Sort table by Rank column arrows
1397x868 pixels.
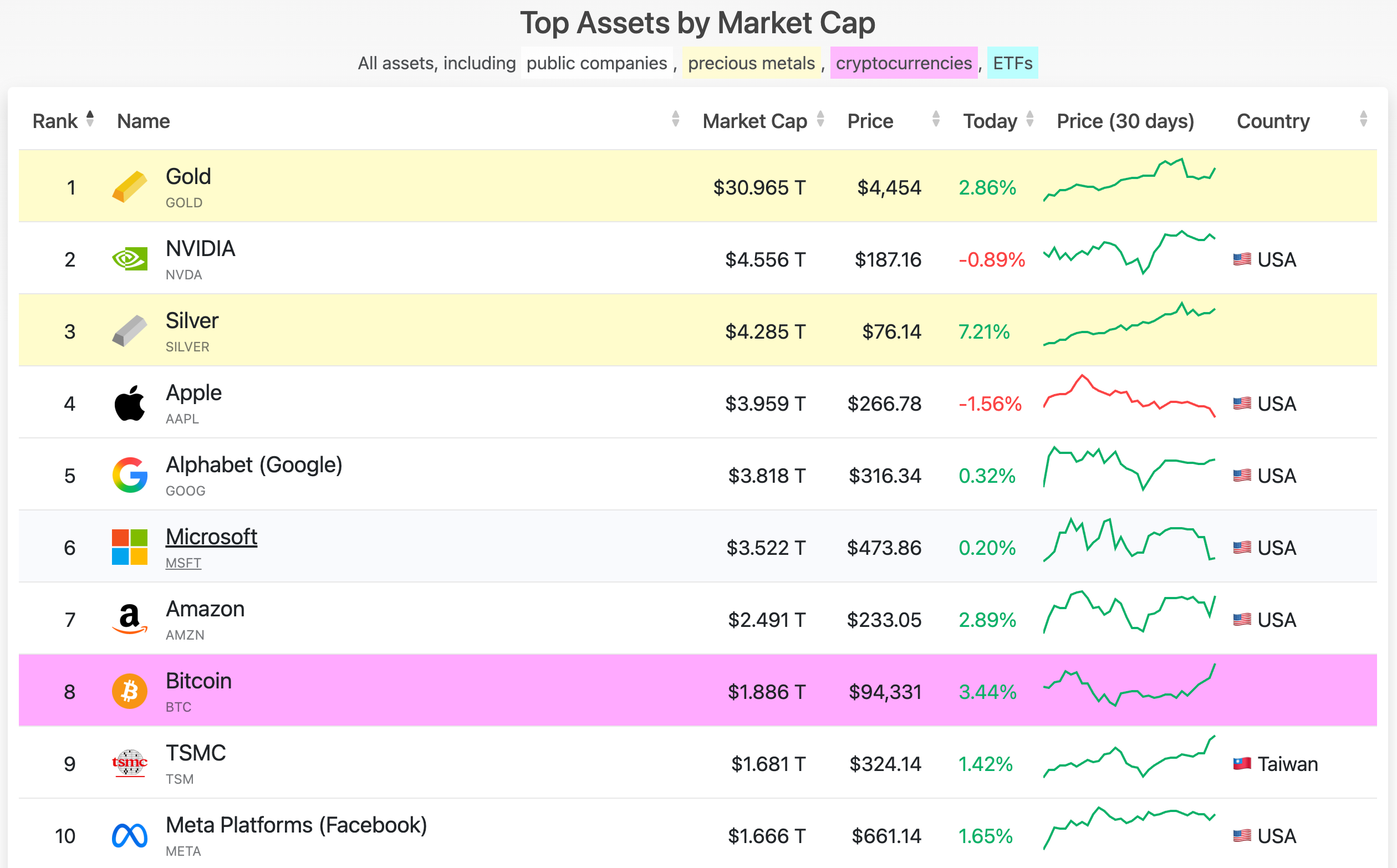90,119
